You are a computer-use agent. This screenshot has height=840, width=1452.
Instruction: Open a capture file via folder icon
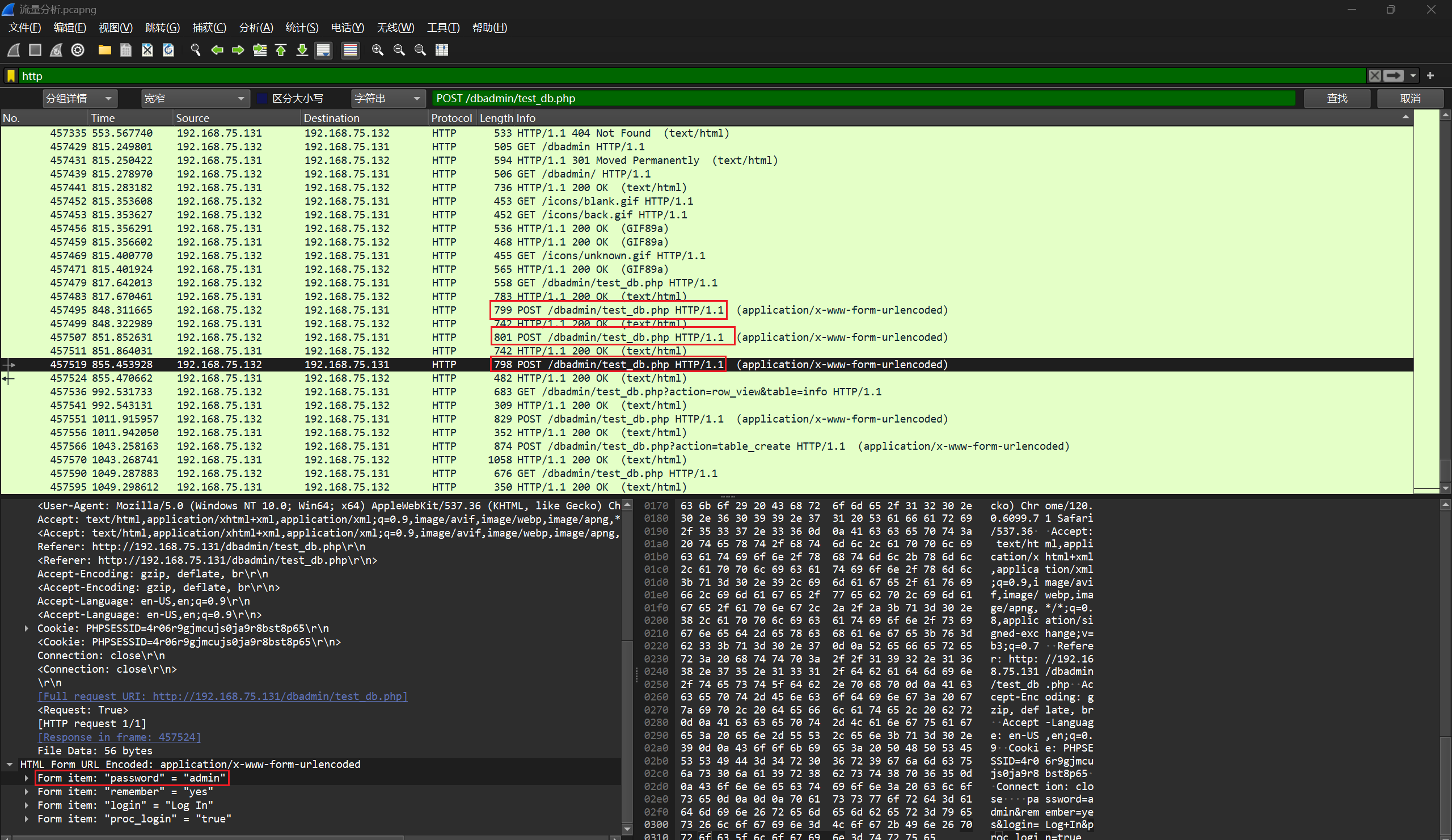point(104,50)
